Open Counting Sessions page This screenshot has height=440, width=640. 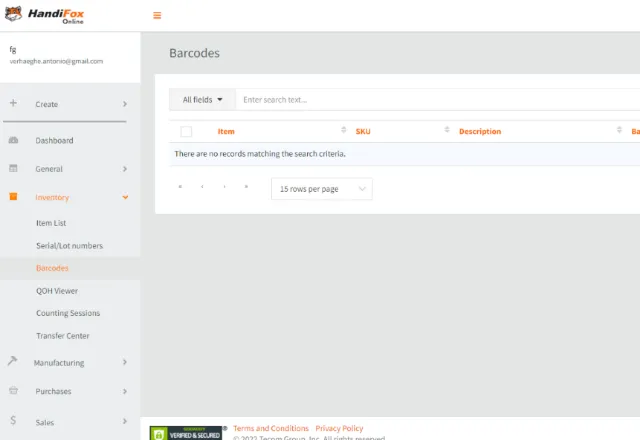pyautogui.click(x=68, y=313)
